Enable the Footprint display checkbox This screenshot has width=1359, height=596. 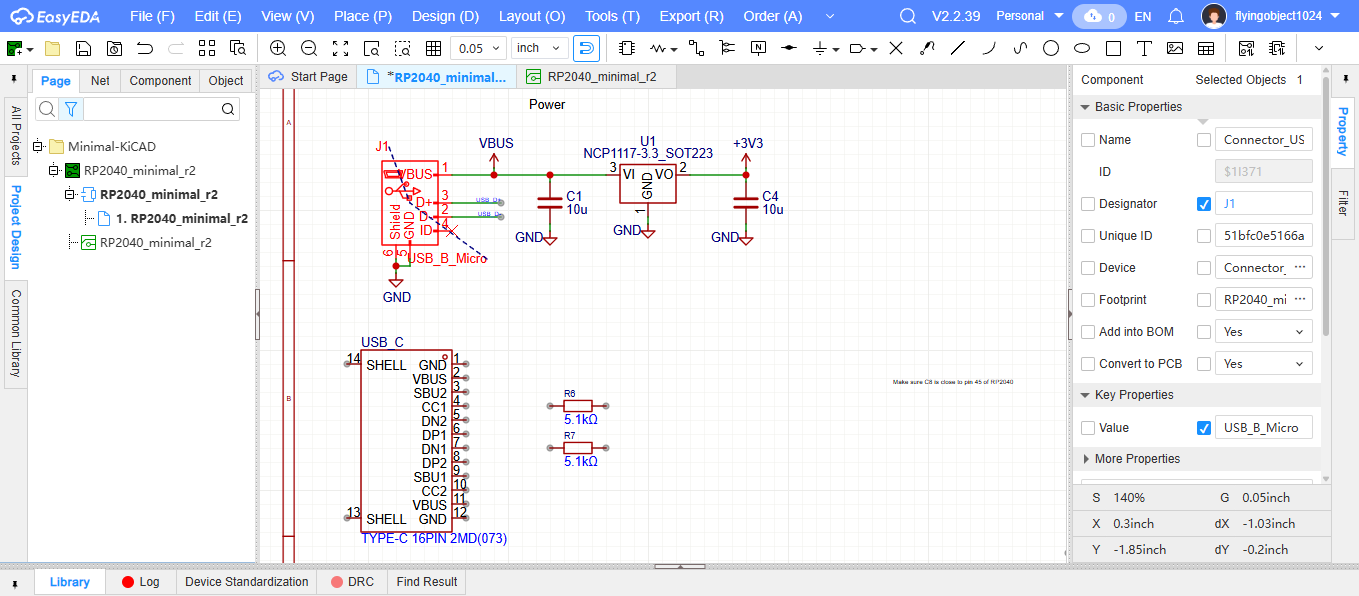click(1204, 300)
